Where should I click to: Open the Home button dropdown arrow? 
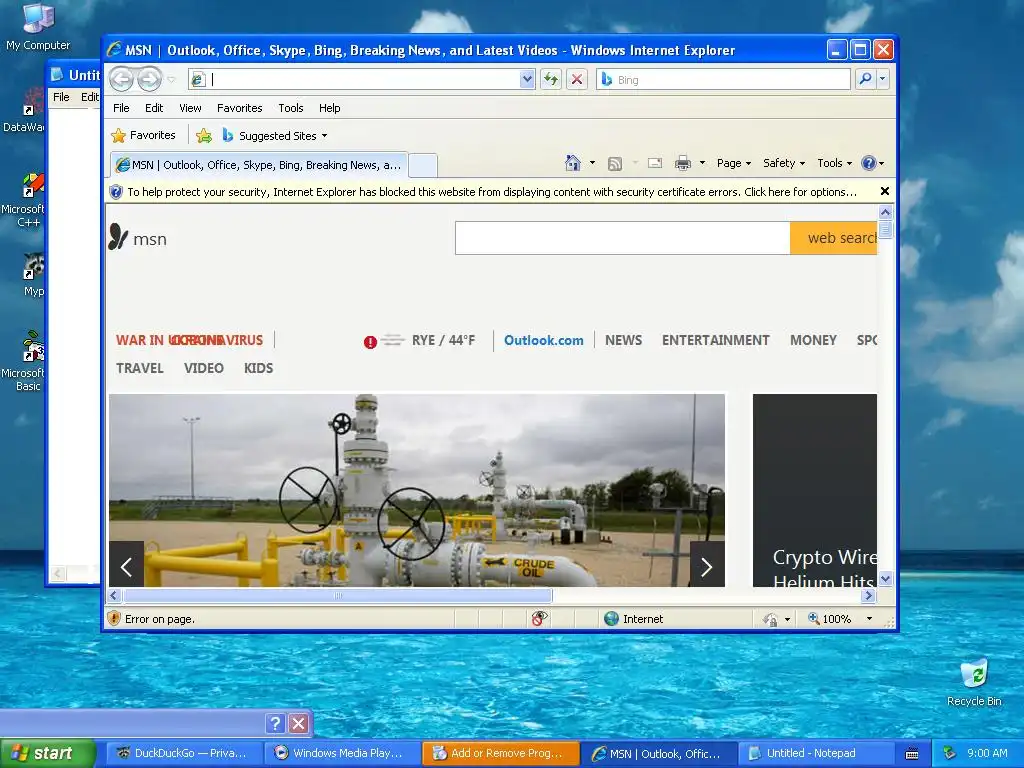592,163
